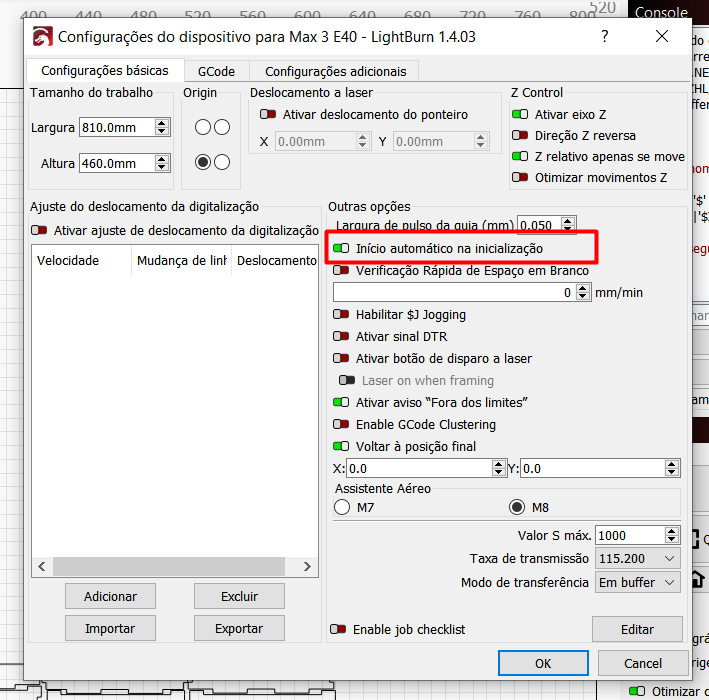This screenshot has height=700, width=709.
Task: Toggle Enable job checklist
Action: click(x=340, y=630)
